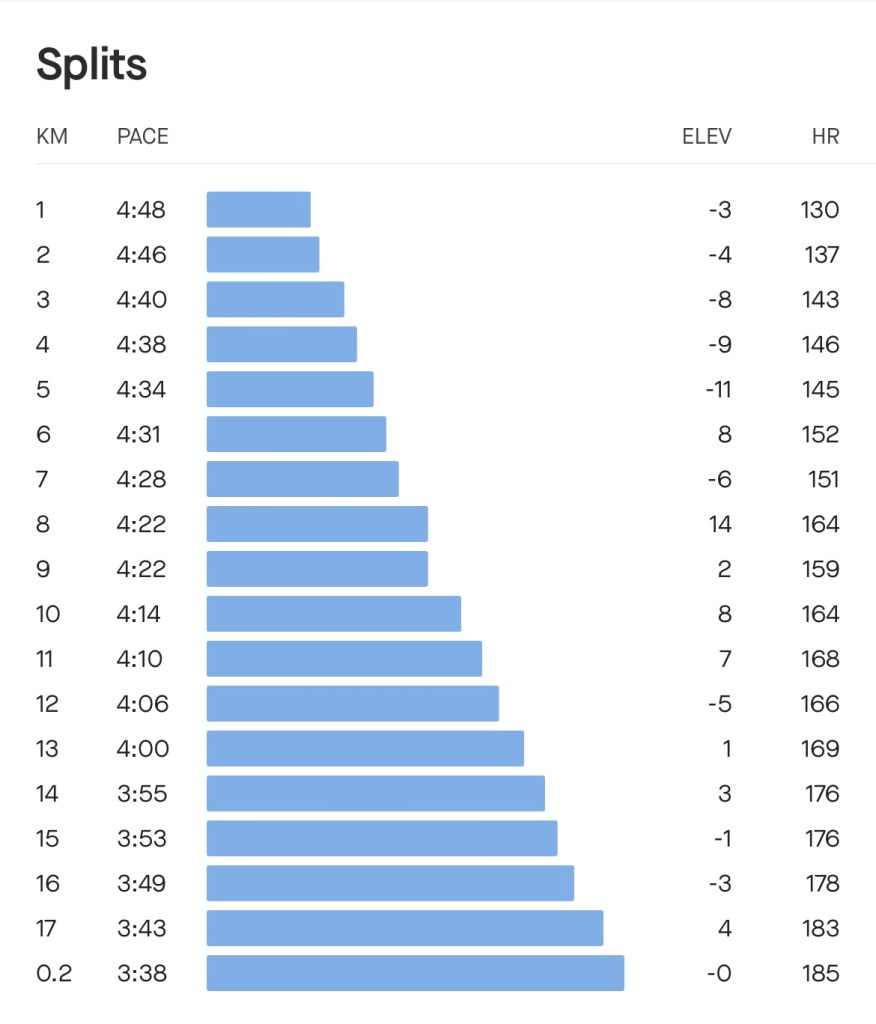The height and width of the screenshot is (1024, 876).
Task: Select the pace bar for kilometer 8
Action: 317,524
